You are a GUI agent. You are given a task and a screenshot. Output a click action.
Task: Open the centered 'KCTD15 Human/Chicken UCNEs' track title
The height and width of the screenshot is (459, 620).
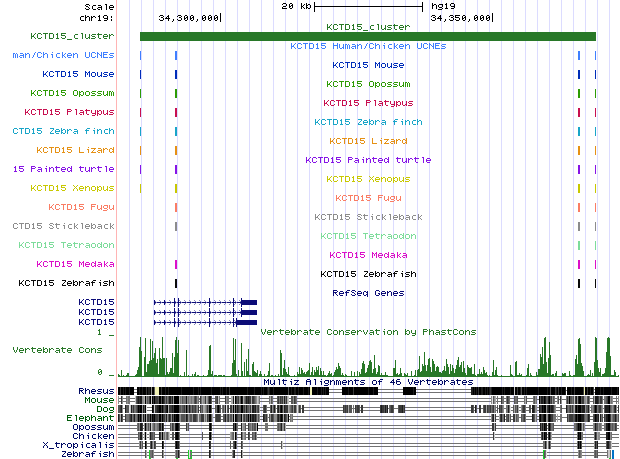368,46
